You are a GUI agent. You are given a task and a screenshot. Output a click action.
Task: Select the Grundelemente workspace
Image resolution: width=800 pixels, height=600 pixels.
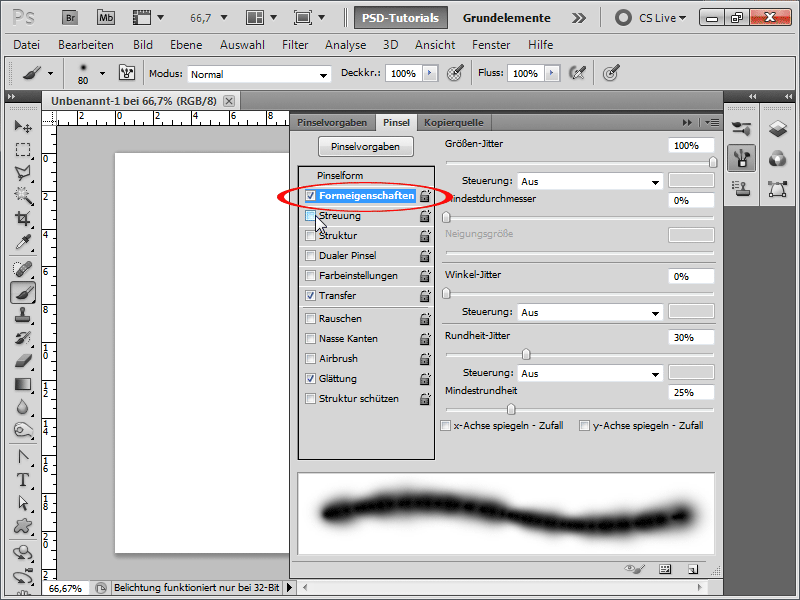(x=507, y=18)
